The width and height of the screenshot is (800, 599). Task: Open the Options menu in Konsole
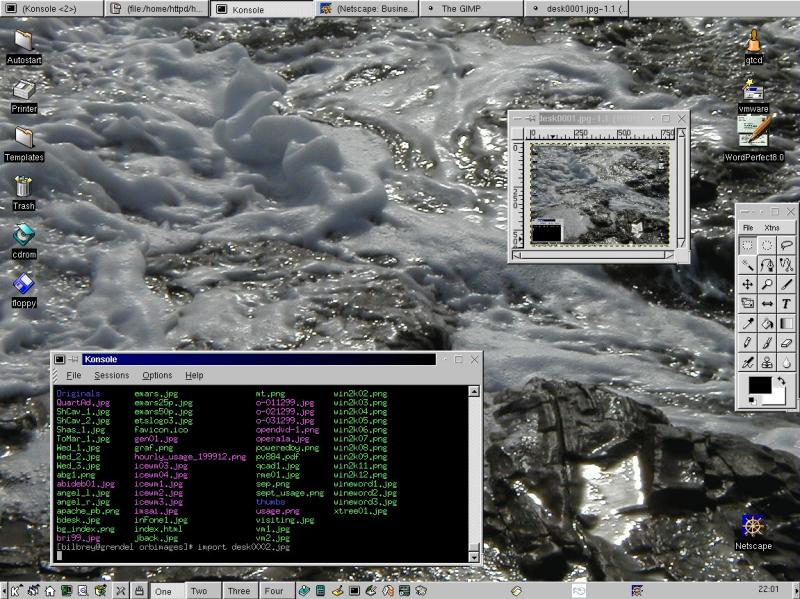[x=157, y=375]
